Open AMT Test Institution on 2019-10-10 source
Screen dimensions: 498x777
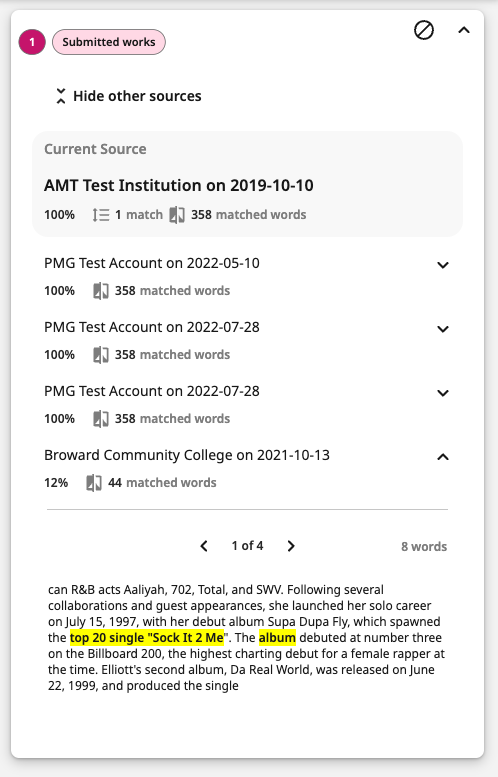[x=179, y=185]
